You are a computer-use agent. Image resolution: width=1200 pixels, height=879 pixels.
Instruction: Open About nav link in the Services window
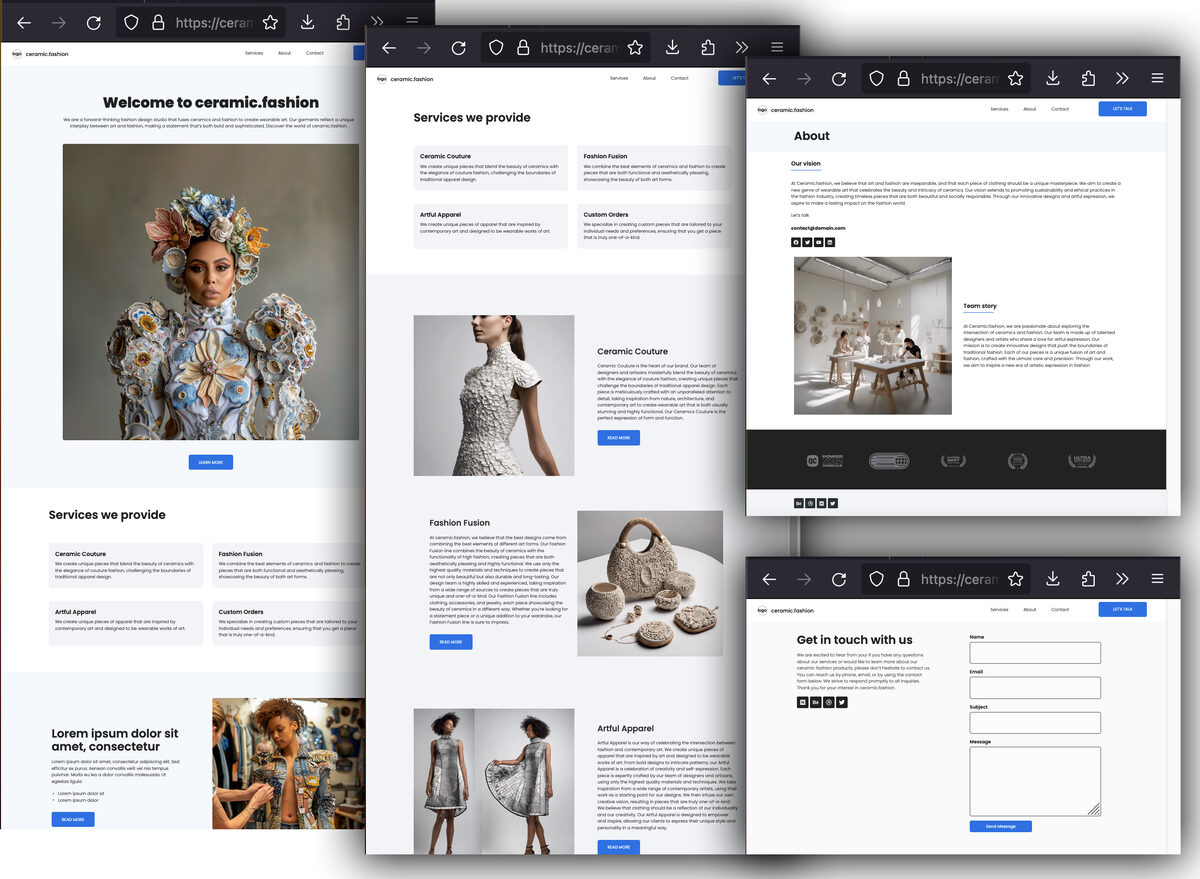pyautogui.click(x=649, y=78)
